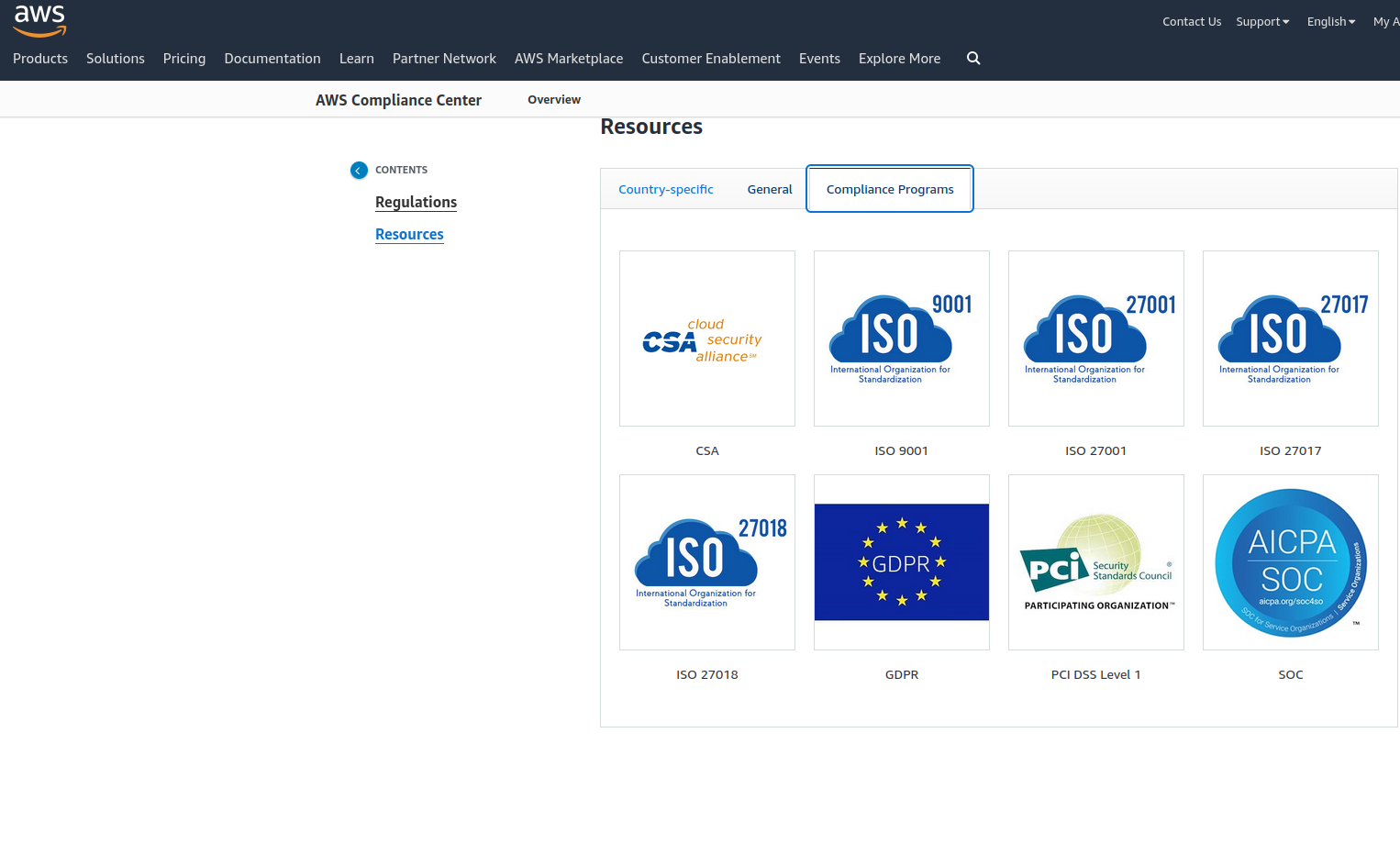Click the CONTENTS label in the sidebar
The width and height of the screenshot is (1400, 855).
[x=401, y=170]
